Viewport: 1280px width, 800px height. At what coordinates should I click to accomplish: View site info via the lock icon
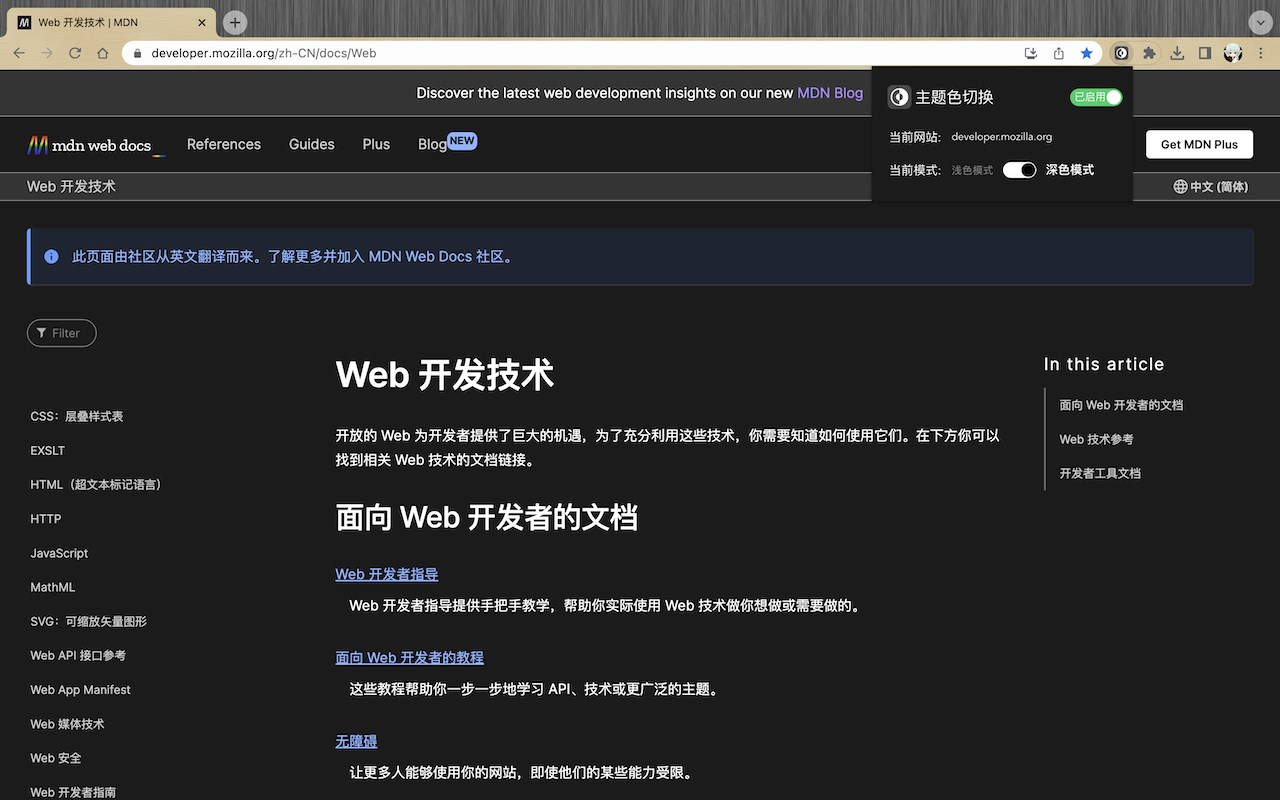click(x=137, y=53)
